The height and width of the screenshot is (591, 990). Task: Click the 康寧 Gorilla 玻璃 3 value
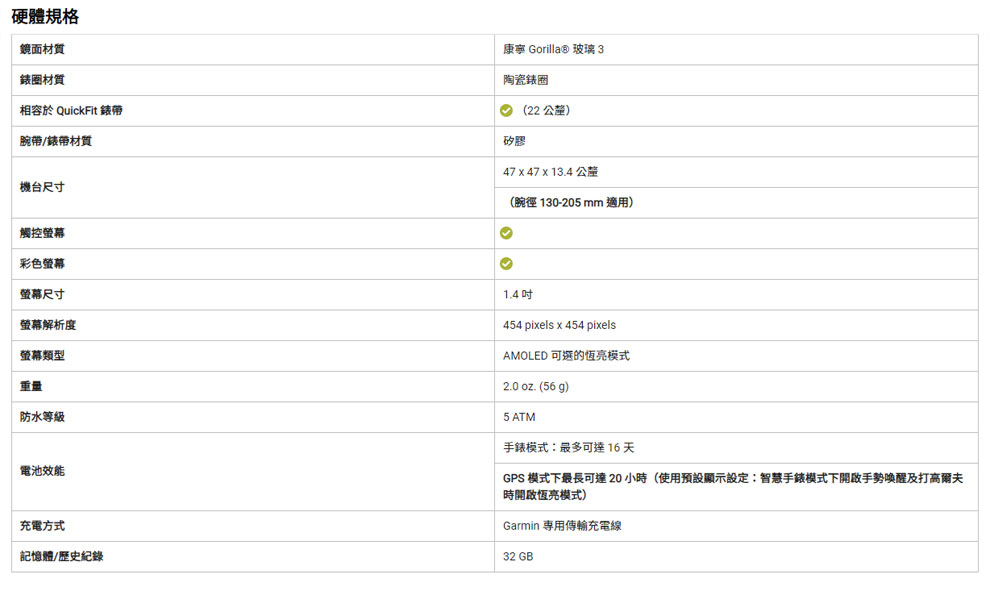click(553, 49)
